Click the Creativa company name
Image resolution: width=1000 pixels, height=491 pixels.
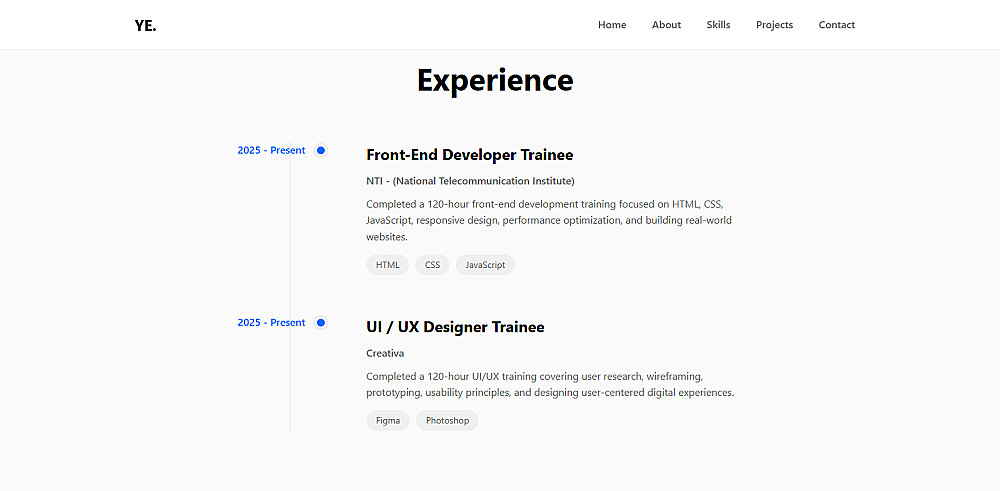coord(385,353)
